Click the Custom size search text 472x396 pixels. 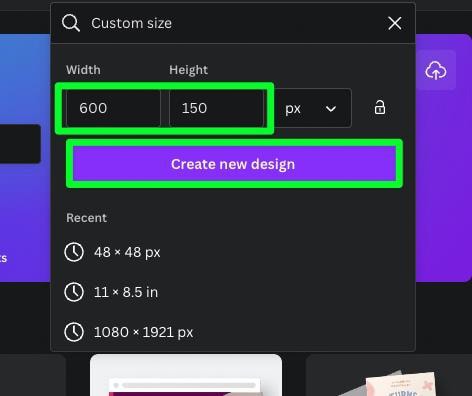pyautogui.click(x=131, y=23)
